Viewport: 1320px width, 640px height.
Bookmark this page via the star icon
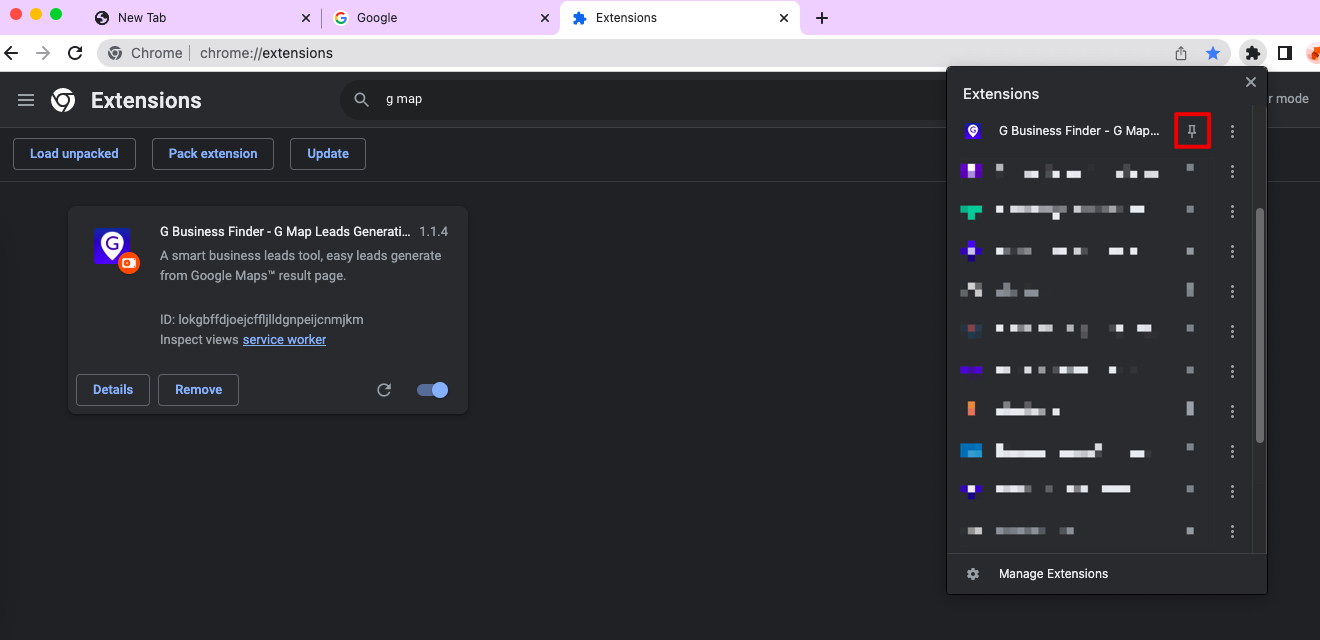coord(1214,52)
